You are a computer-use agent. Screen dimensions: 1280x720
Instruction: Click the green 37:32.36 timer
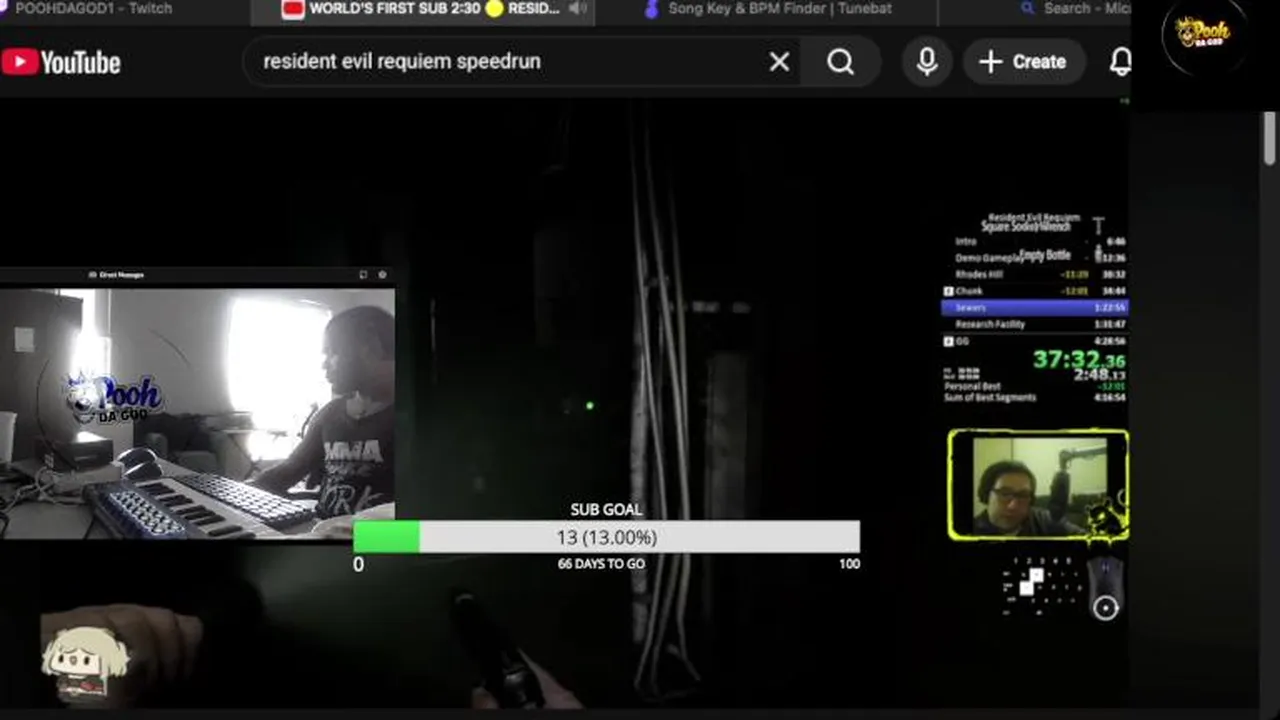(x=1079, y=359)
